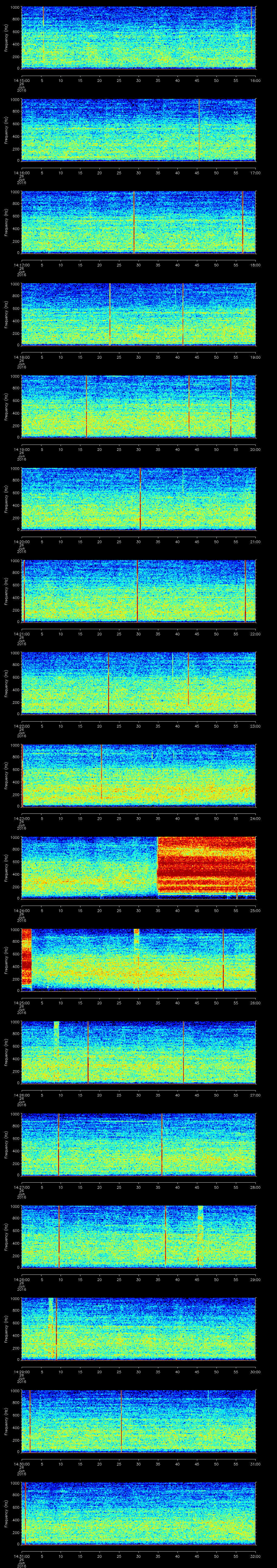The width and height of the screenshot is (277, 1568).
Task: Select the spectrogram panel starting at 14:16:00
Action: (x=139, y=130)
